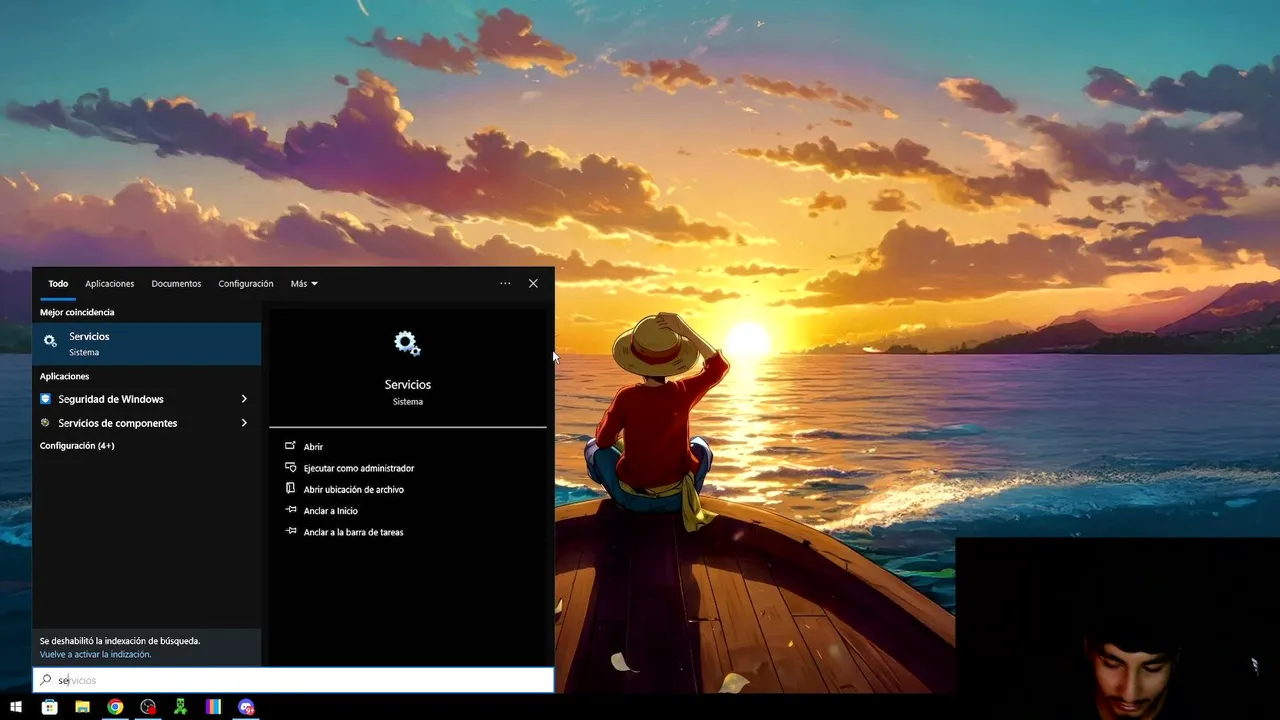
Task: Switch to the Aplicaciones tab
Action: 110,284
